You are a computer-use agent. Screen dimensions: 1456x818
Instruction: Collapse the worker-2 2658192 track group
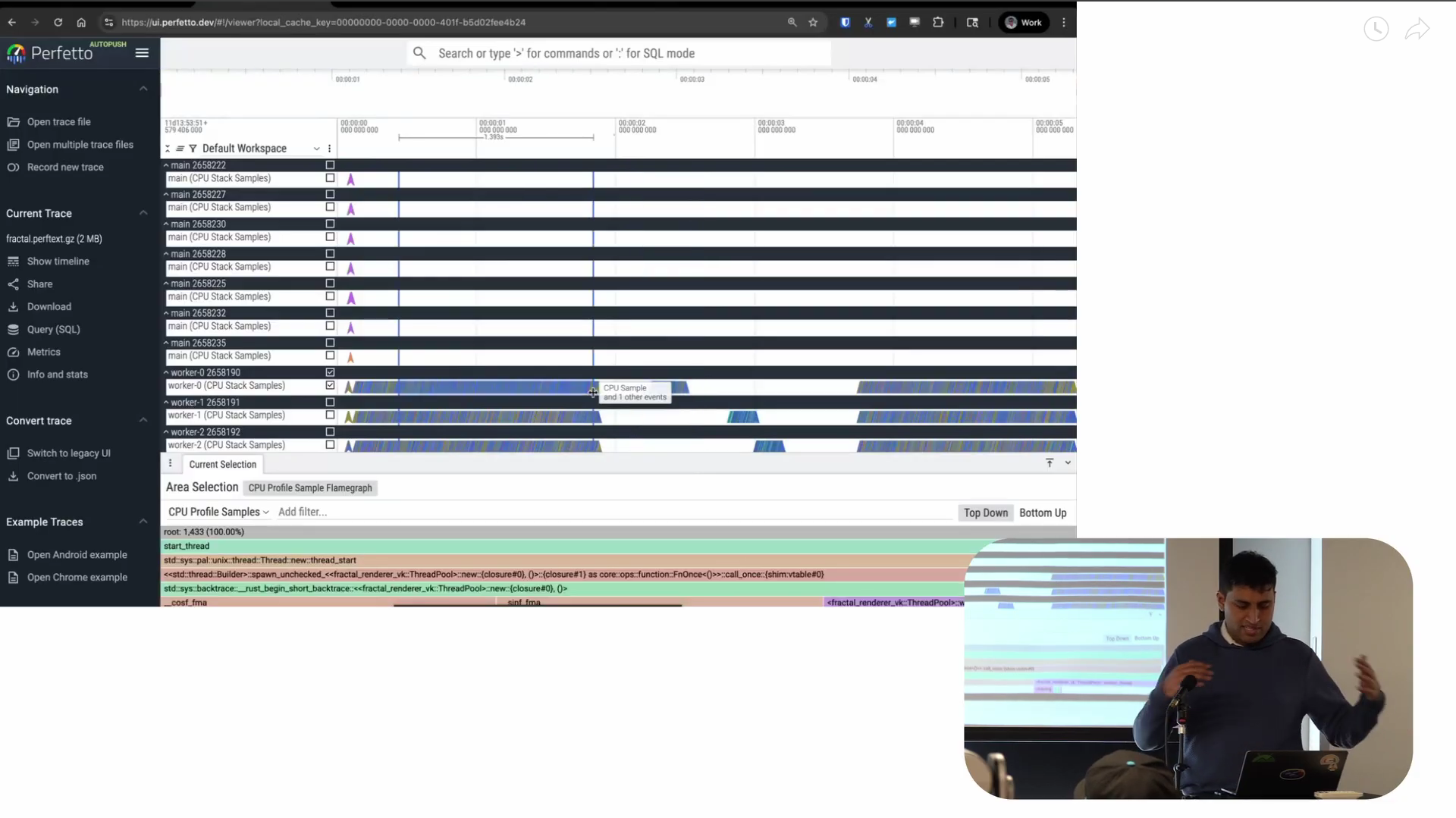(165, 431)
